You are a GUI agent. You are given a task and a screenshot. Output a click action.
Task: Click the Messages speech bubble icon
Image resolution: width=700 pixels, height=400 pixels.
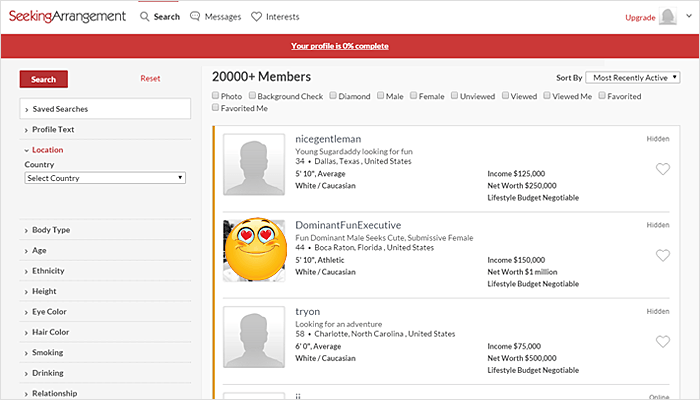click(195, 17)
